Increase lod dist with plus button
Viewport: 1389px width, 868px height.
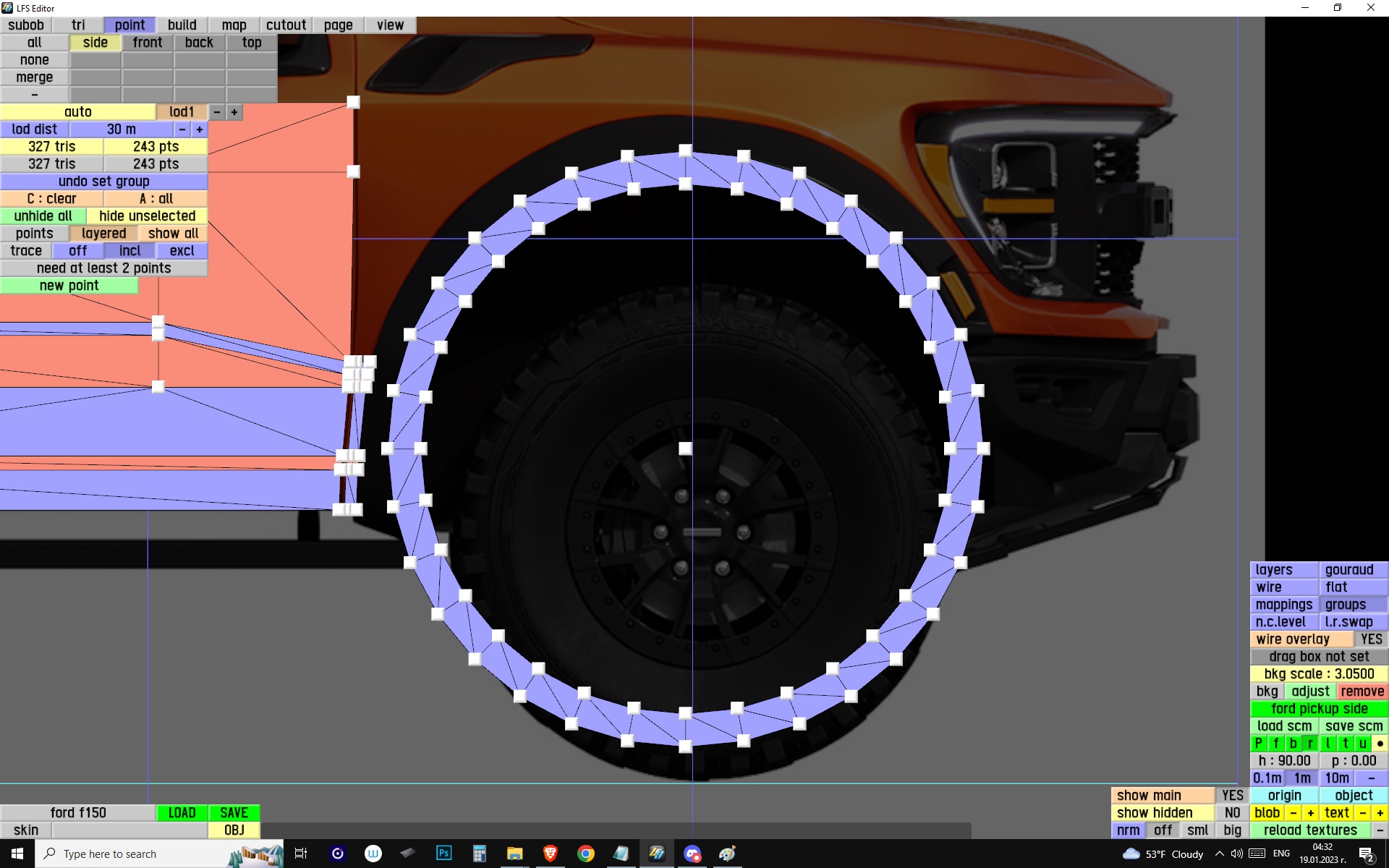[x=199, y=129]
